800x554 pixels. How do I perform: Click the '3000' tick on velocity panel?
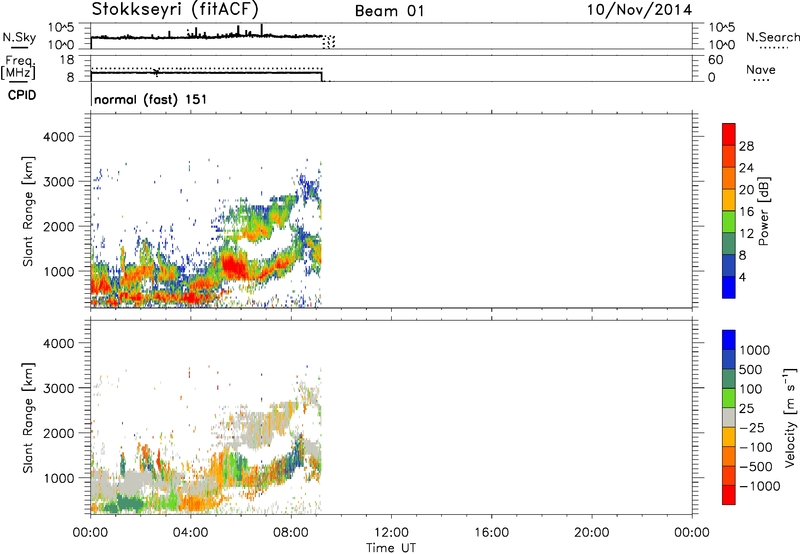tap(59, 388)
